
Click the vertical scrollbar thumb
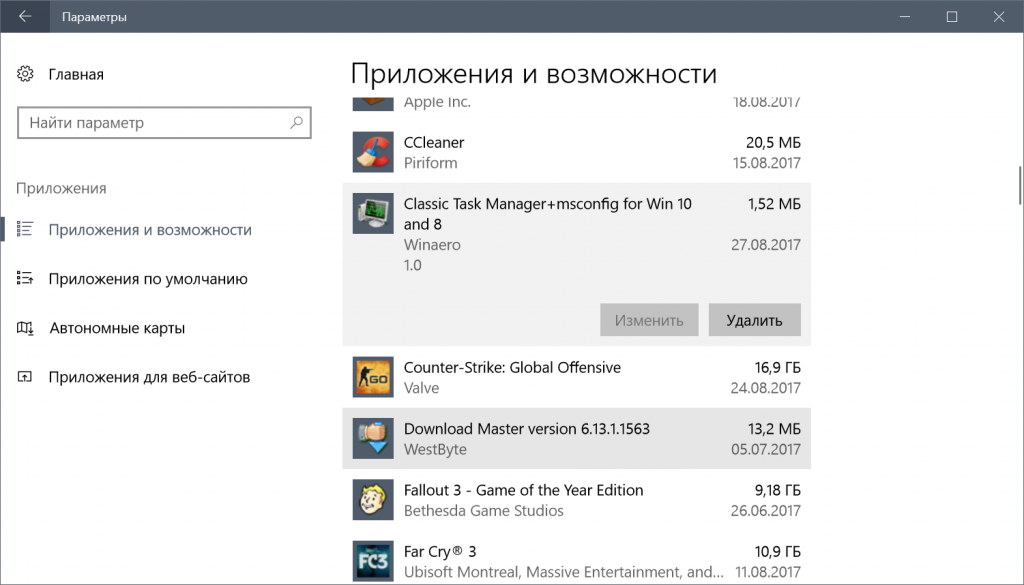[1019, 185]
